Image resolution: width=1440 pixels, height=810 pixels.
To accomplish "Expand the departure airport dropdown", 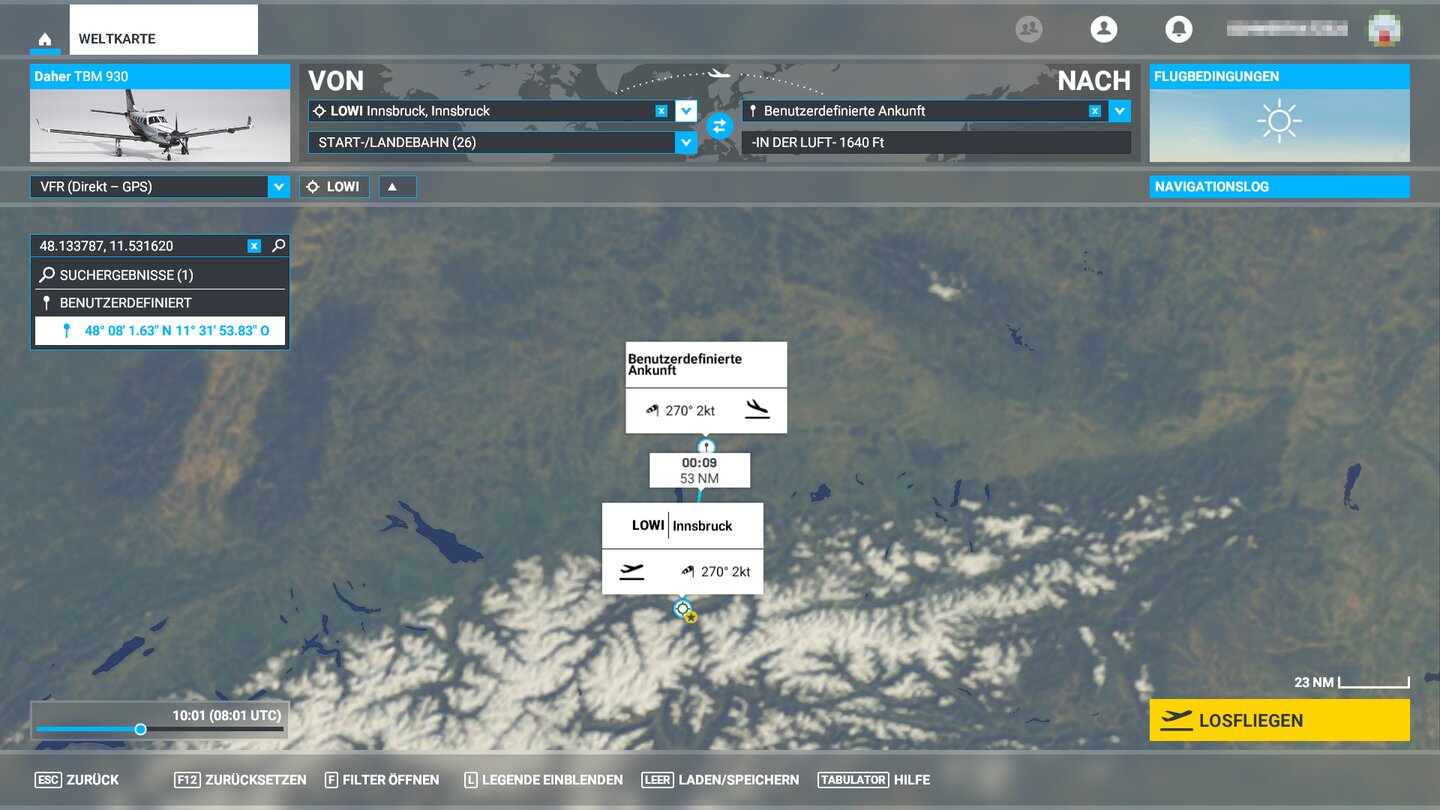I will click(x=685, y=111).
